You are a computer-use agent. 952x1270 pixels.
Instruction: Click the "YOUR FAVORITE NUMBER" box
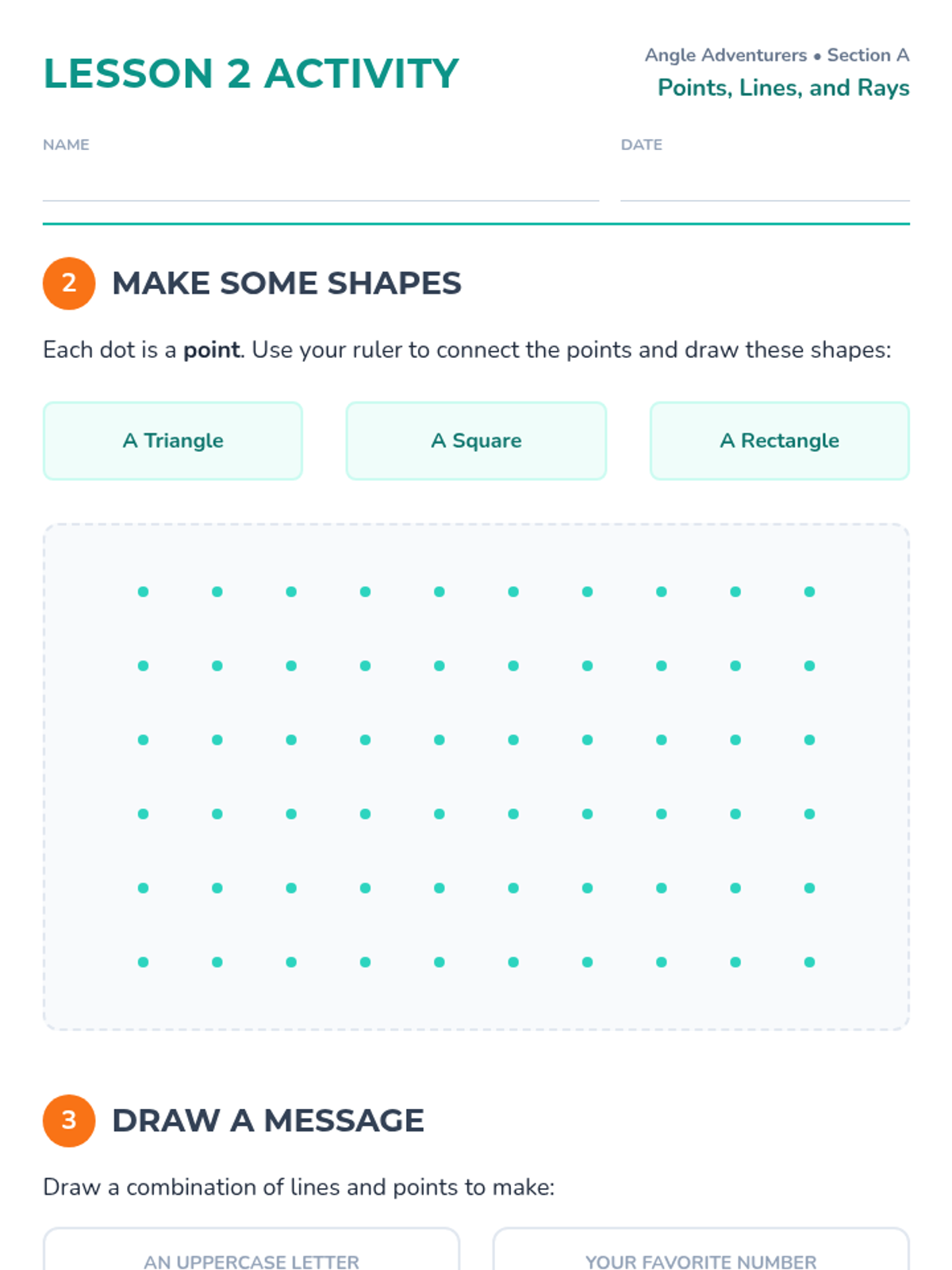click(701, 1254)
